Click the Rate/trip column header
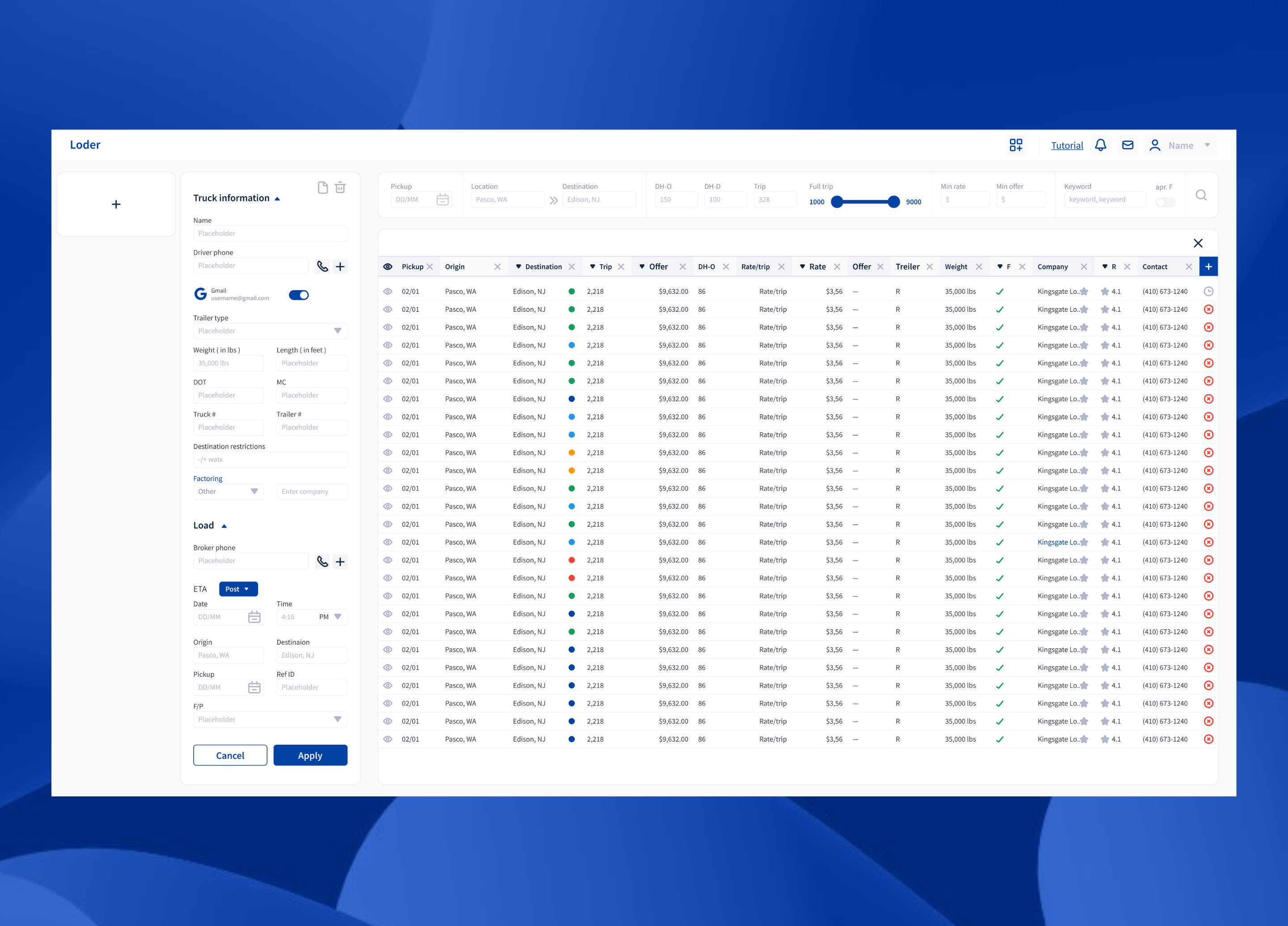The image size is (1288, 926). point(755,267)
